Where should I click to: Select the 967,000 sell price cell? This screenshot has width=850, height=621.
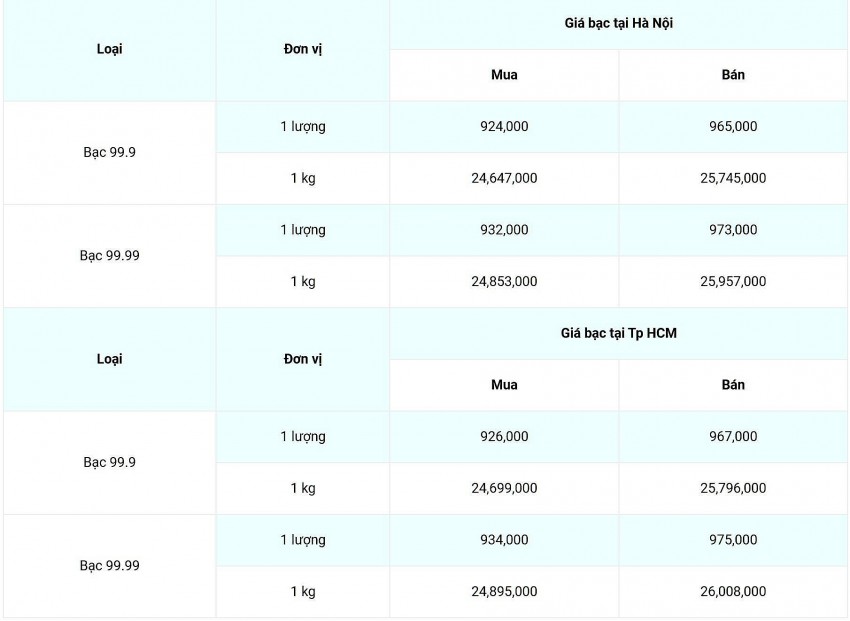733,437
